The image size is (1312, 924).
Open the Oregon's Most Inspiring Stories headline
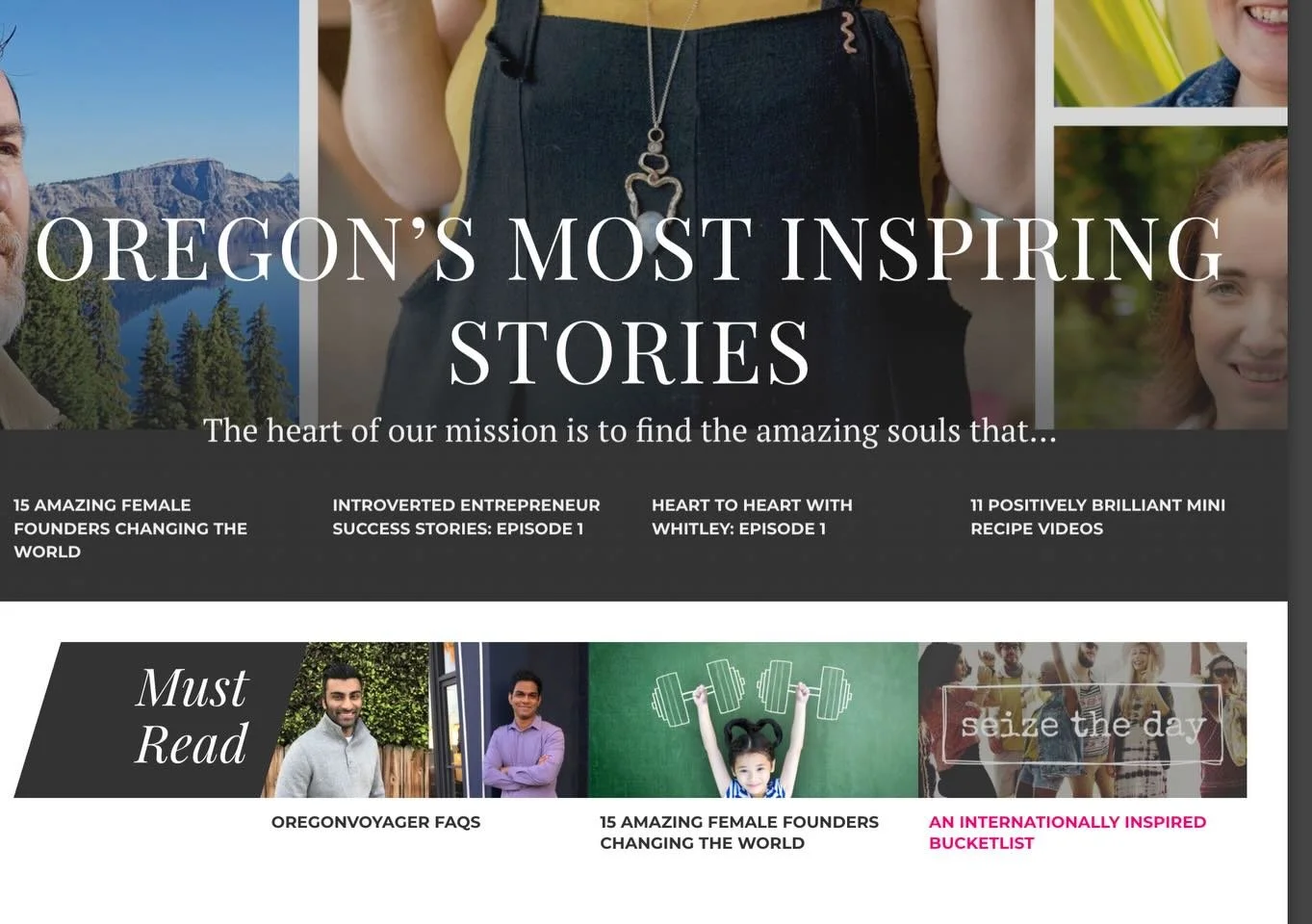click(x=630, y=300)
